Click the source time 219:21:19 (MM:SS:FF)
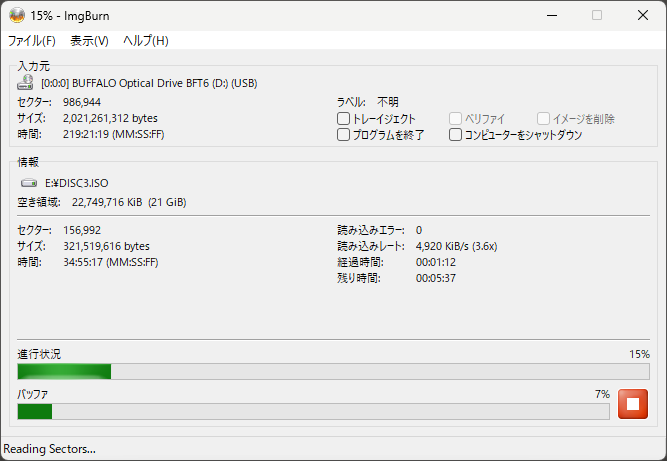The height and width of the screenshot is (461, 667). point(114,134)
